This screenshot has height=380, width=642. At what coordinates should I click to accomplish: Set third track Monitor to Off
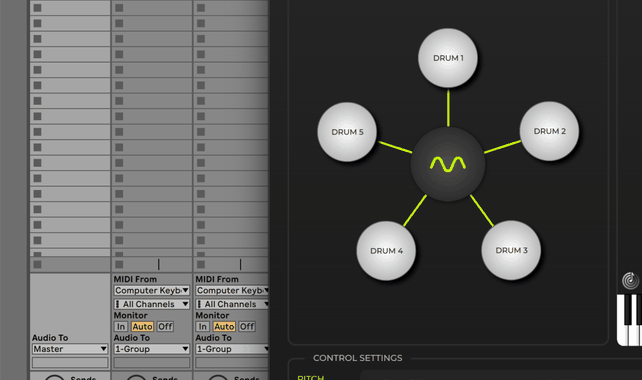(247, 326)
